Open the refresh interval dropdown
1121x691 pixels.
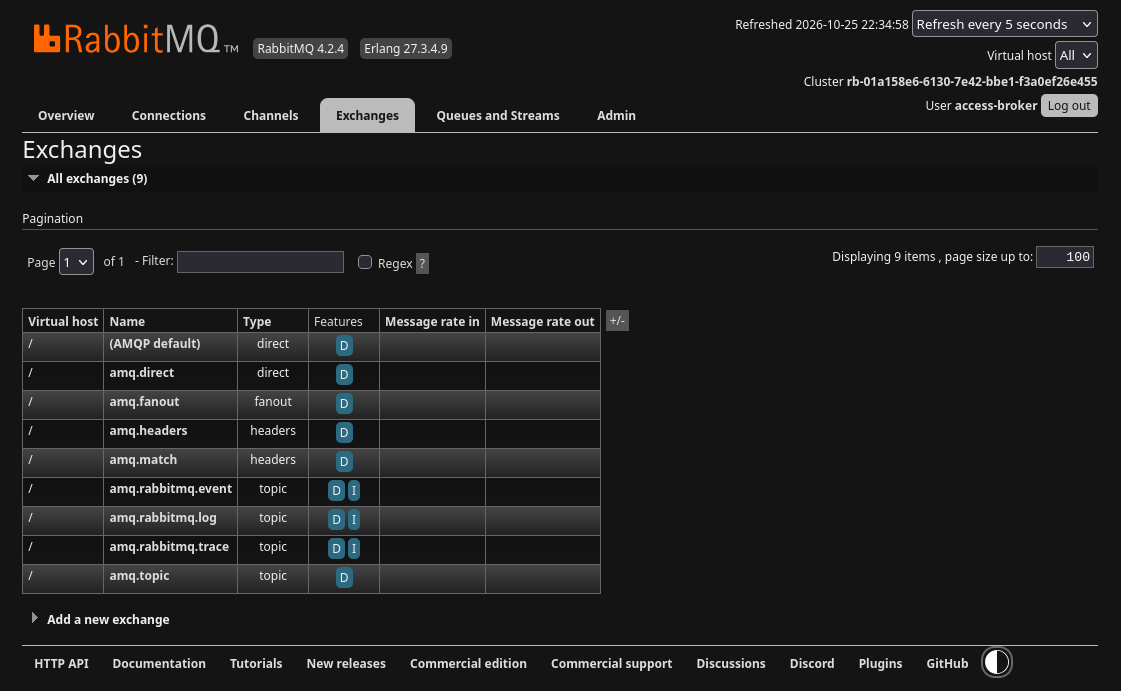[x=1004, y=24]
